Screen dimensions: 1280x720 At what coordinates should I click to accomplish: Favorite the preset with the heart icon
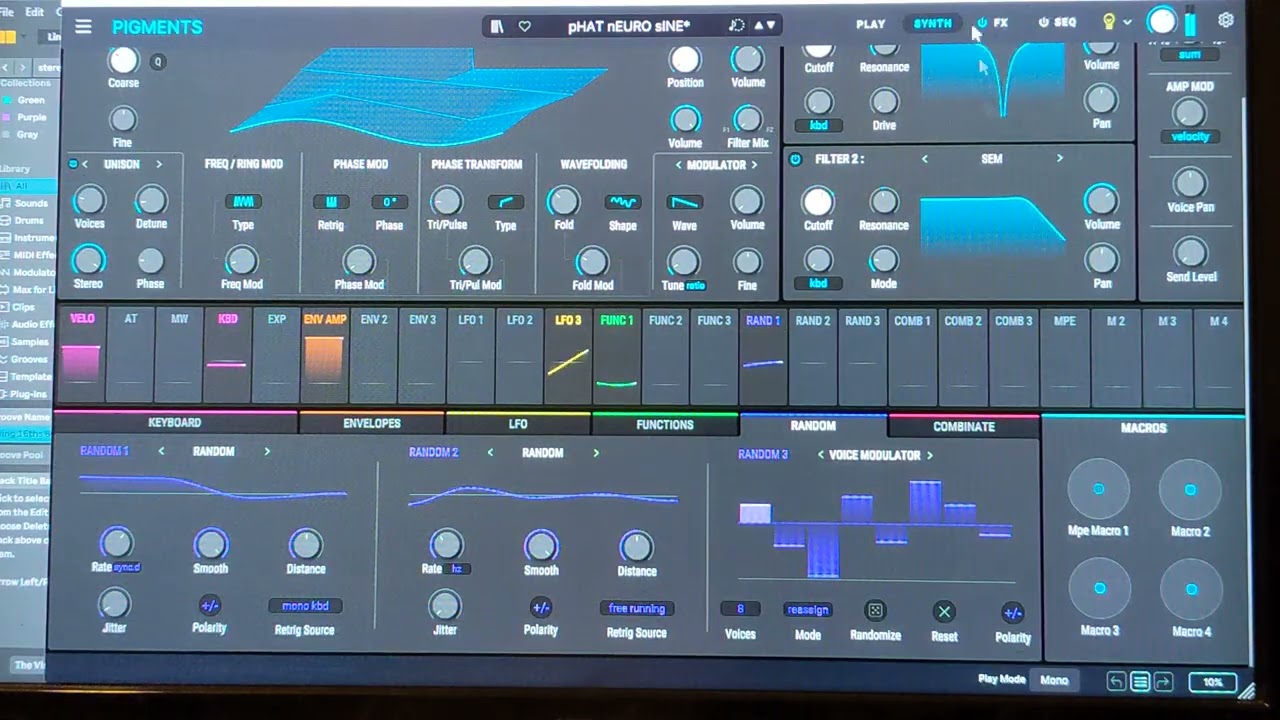[x=524, y=26]
